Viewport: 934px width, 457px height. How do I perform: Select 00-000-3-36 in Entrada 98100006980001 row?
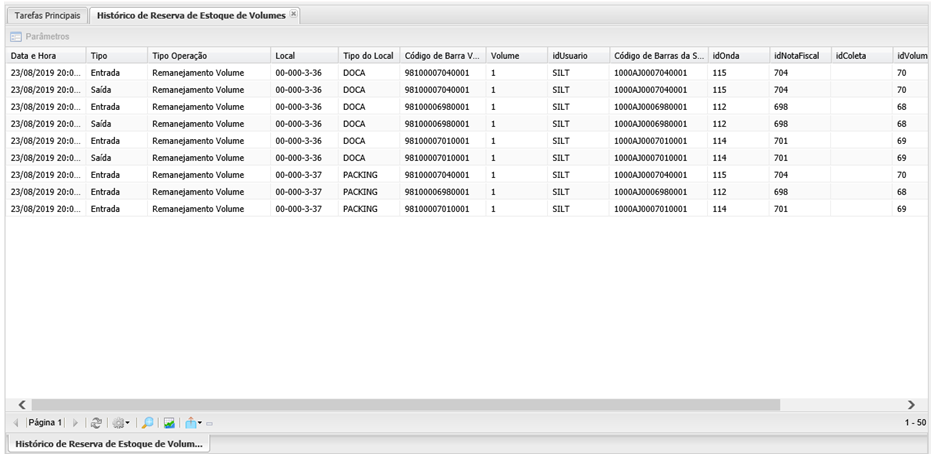click(x=298, y=107)
